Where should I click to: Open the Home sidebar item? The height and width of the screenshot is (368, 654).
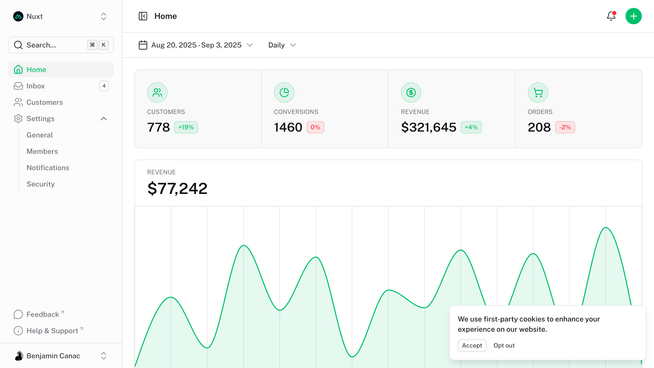pyautogui.click(x=61, y=70)
